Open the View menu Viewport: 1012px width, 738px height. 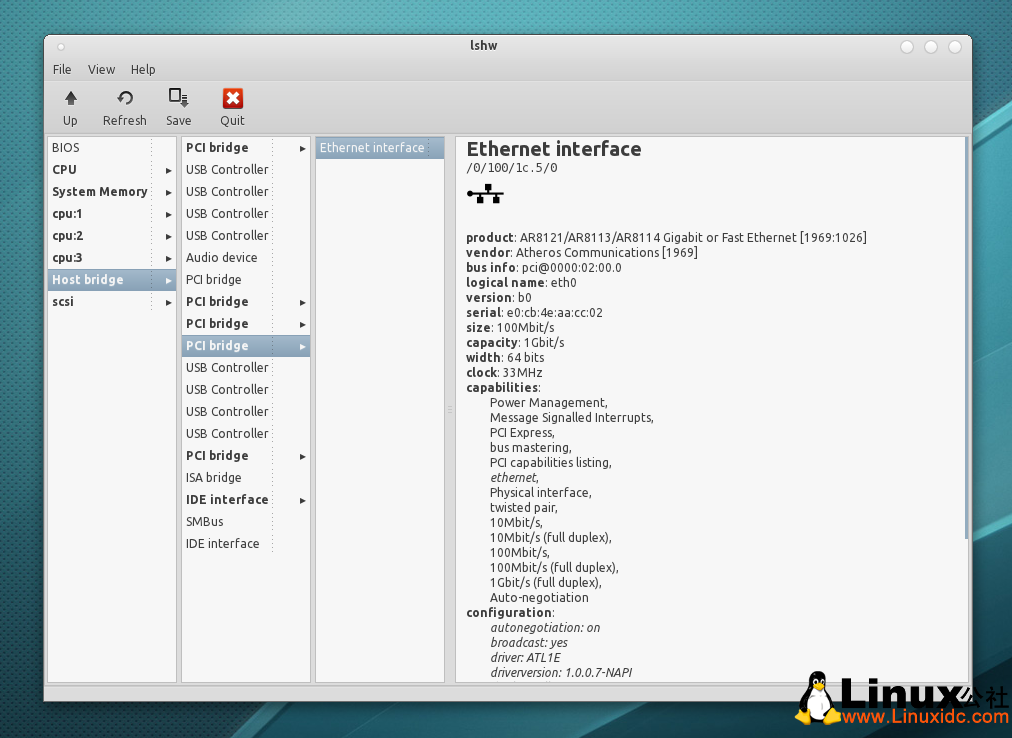pyautogui.click(x=101, y=69)
